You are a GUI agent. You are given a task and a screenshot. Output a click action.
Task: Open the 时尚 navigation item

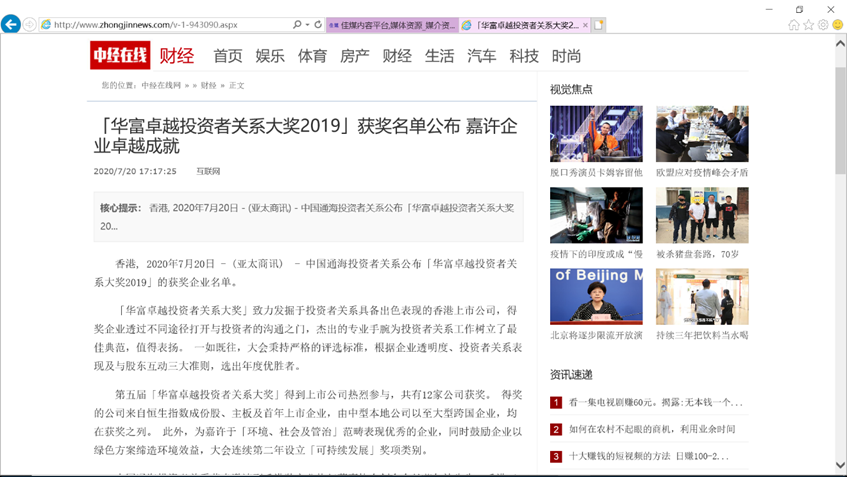click(x=566, y=56)
